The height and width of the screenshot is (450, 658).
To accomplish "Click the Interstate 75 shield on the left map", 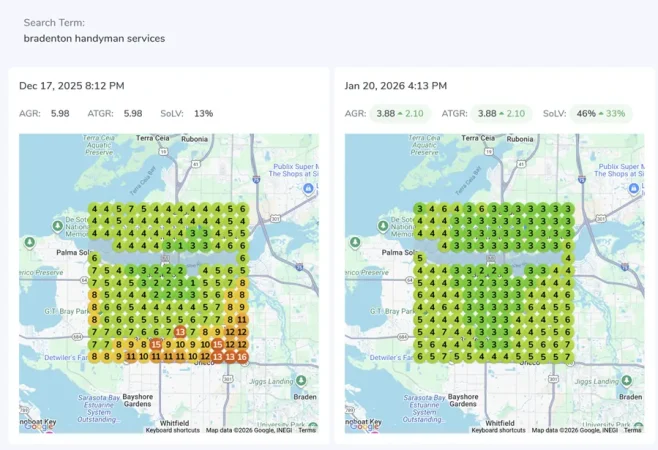I will (256, 180).
